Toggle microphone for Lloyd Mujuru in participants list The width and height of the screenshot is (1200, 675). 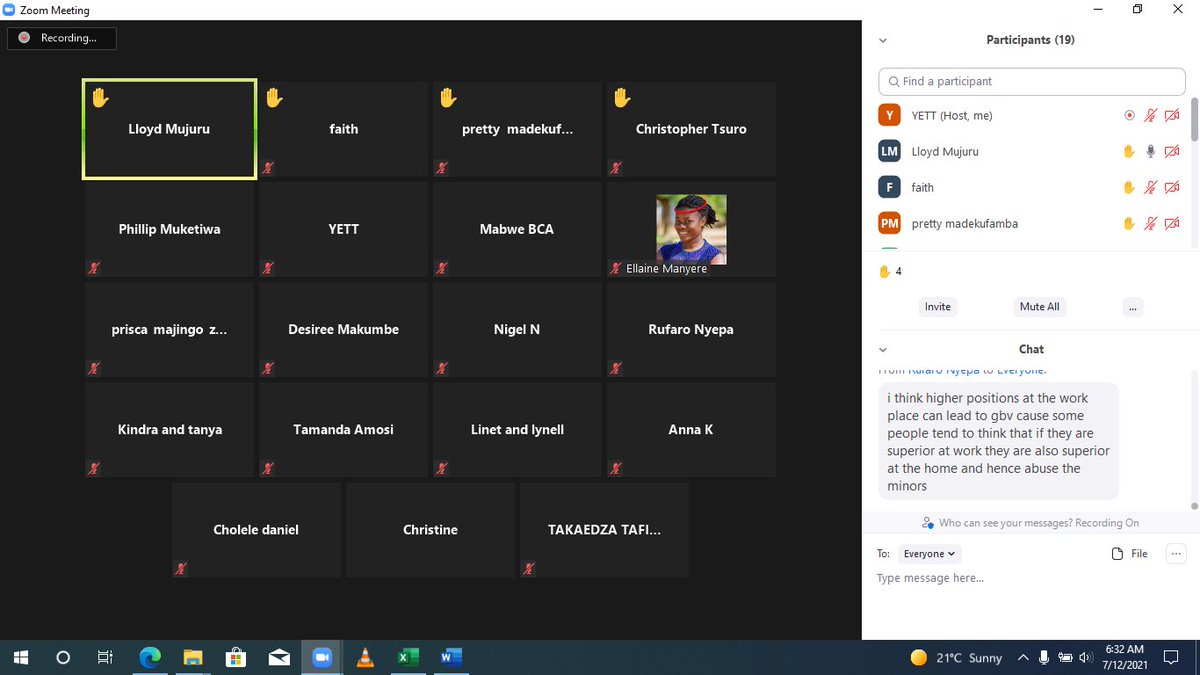point(1151,151)
